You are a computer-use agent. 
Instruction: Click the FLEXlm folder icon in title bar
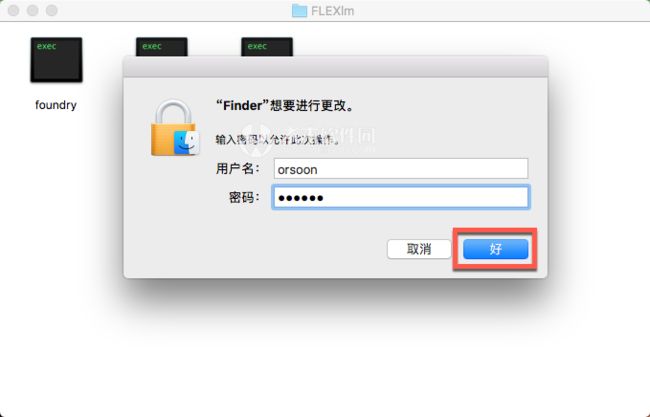point(299,11)
